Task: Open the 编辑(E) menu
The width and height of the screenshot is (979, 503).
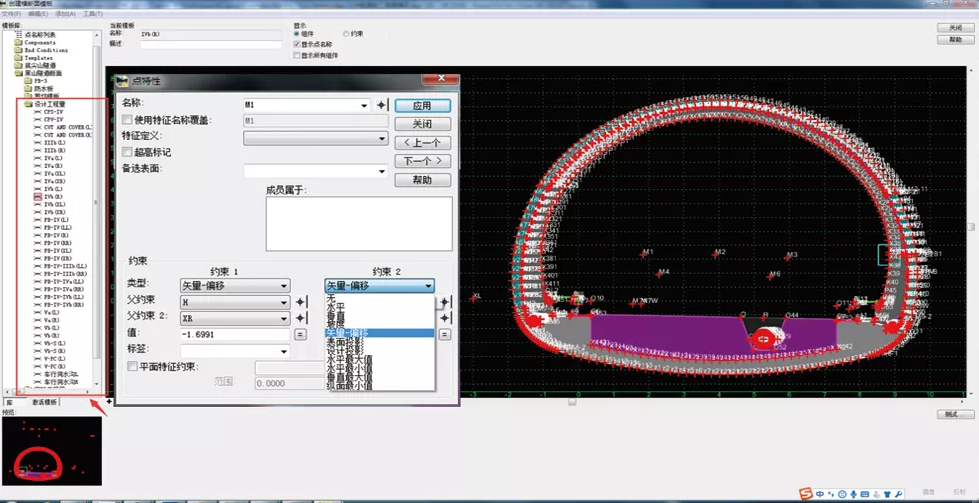Action: tap(38, 14)
